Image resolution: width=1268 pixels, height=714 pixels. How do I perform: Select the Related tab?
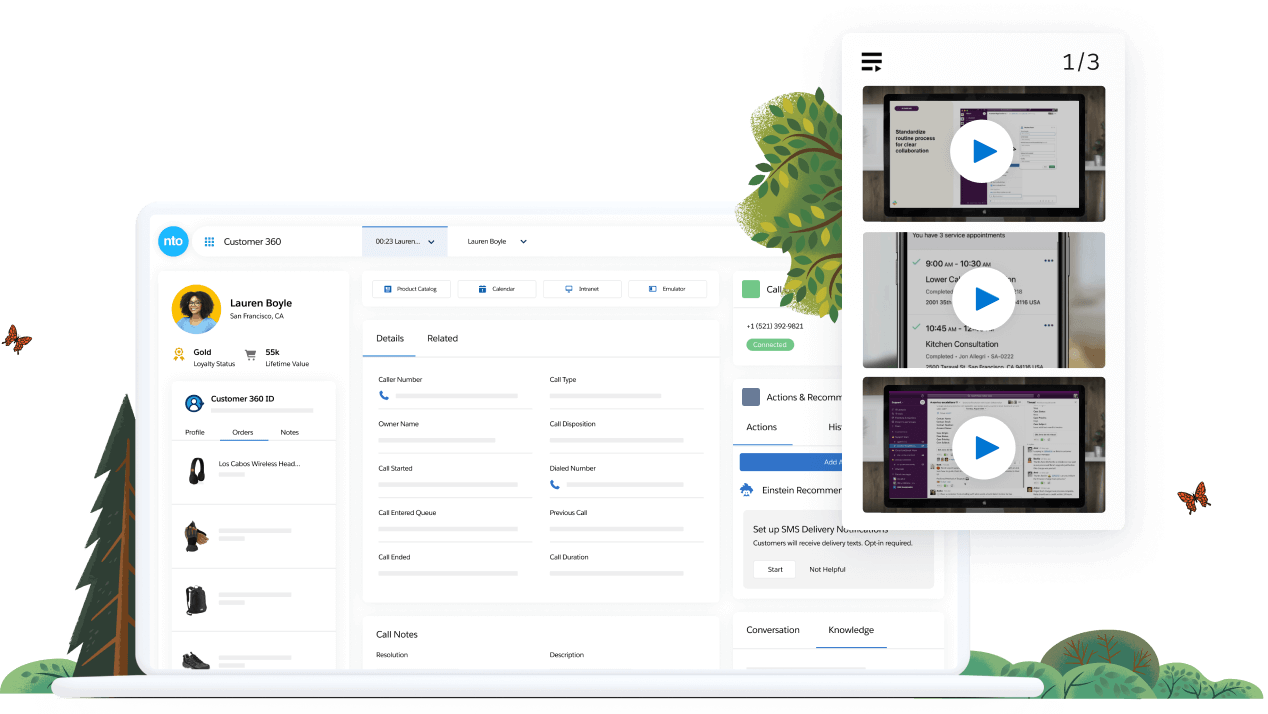442,338
